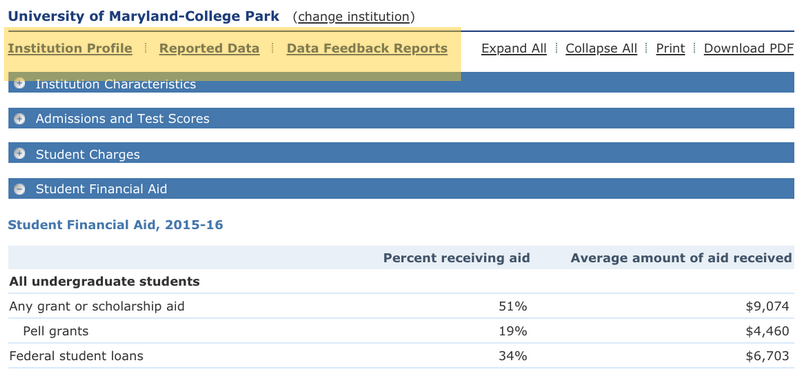Click the minus icon beside Student Financial Aid
The image size is (800, 370).
[x=19, y=189]
